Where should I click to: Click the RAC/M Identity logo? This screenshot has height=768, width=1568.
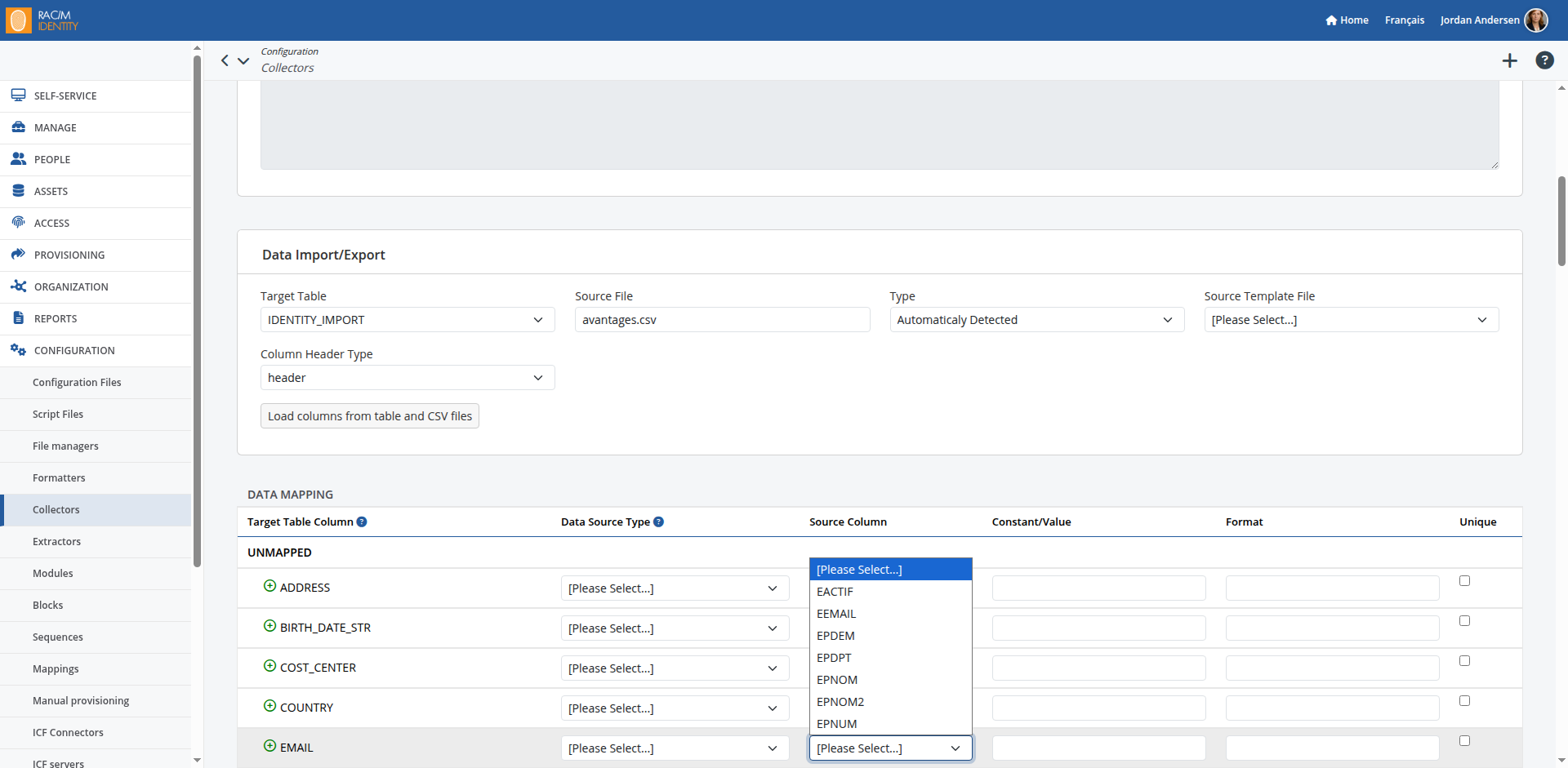[x=42, y=20]
